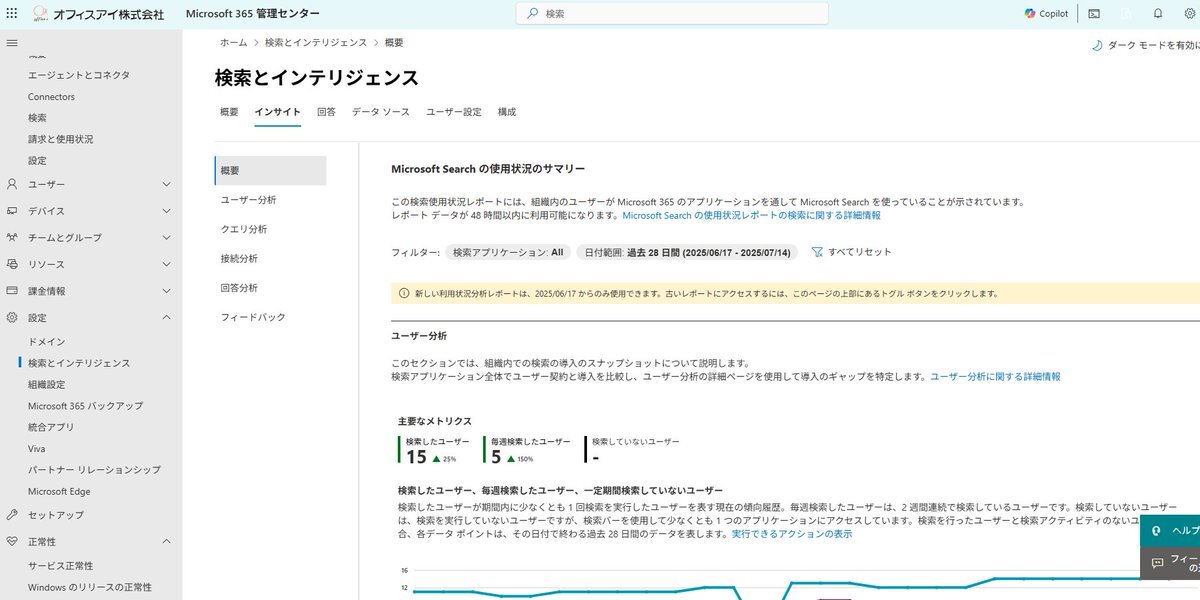Screen dimensions: 1200x600
Task: Open 請求と使用状況 in sidebar
Action: (60, 139)
